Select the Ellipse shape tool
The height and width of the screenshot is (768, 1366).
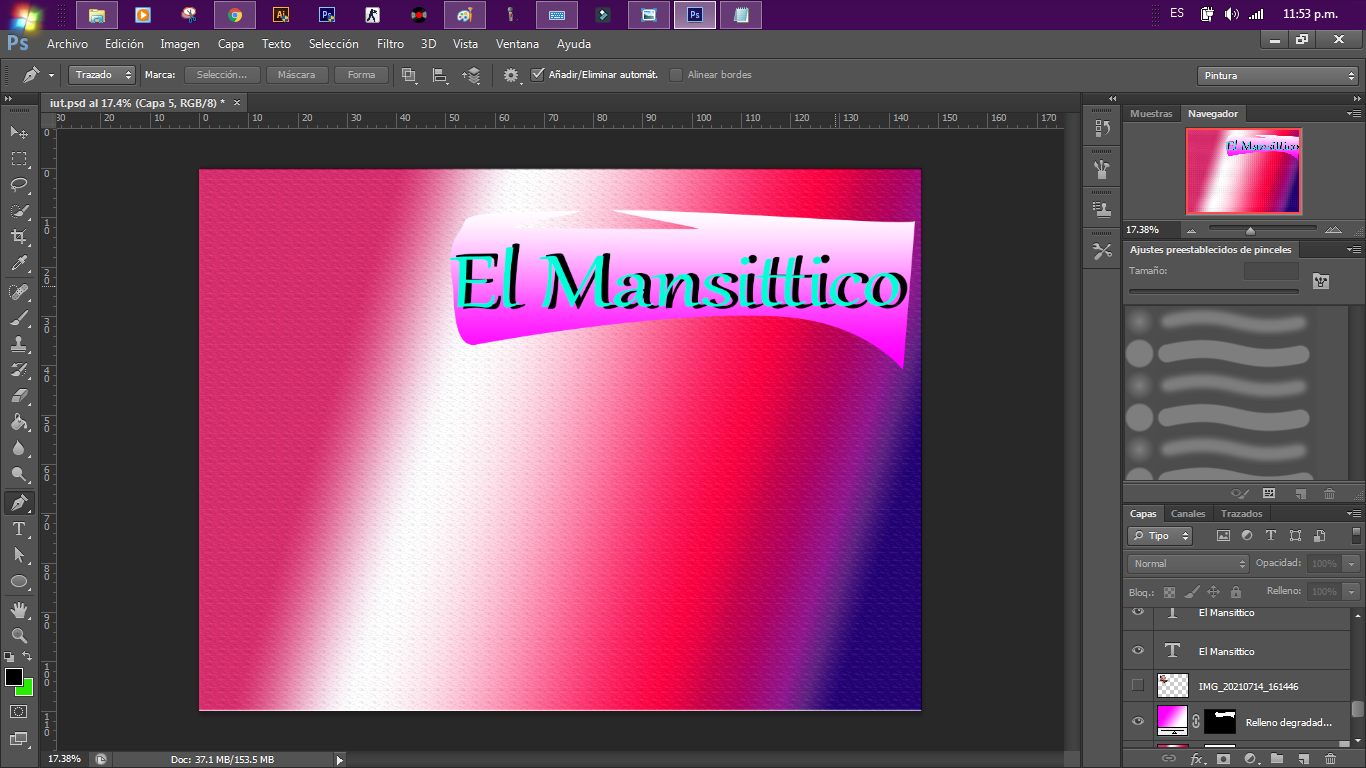pos(19,581)
